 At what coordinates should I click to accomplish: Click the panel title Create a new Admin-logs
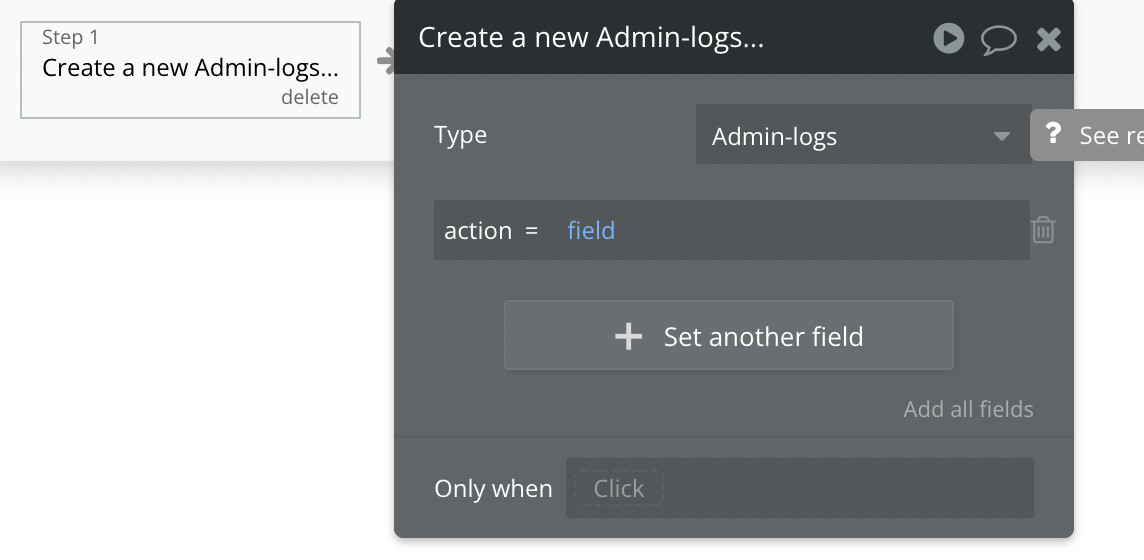tap(590, 38)
